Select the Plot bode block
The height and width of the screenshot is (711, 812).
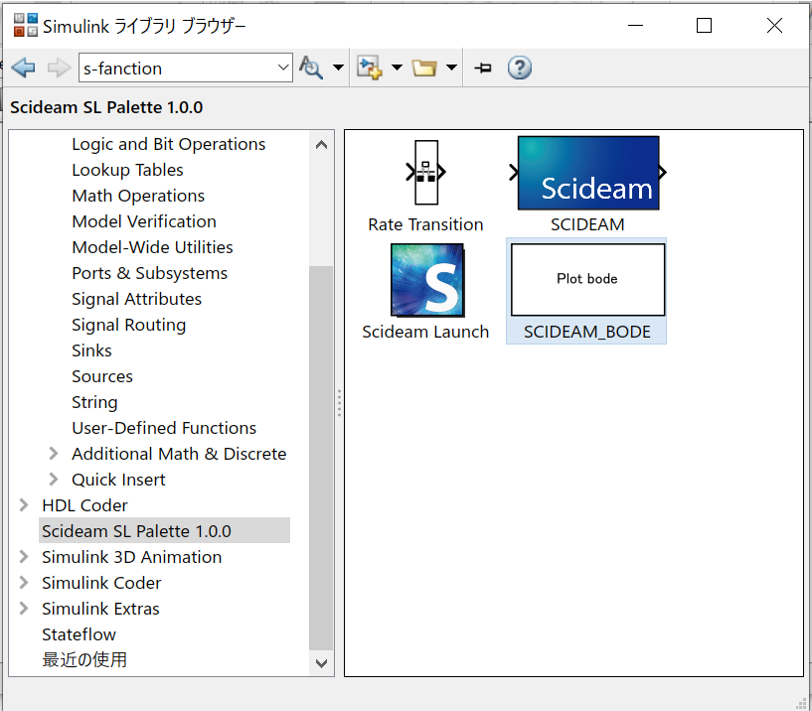[588, 280]
